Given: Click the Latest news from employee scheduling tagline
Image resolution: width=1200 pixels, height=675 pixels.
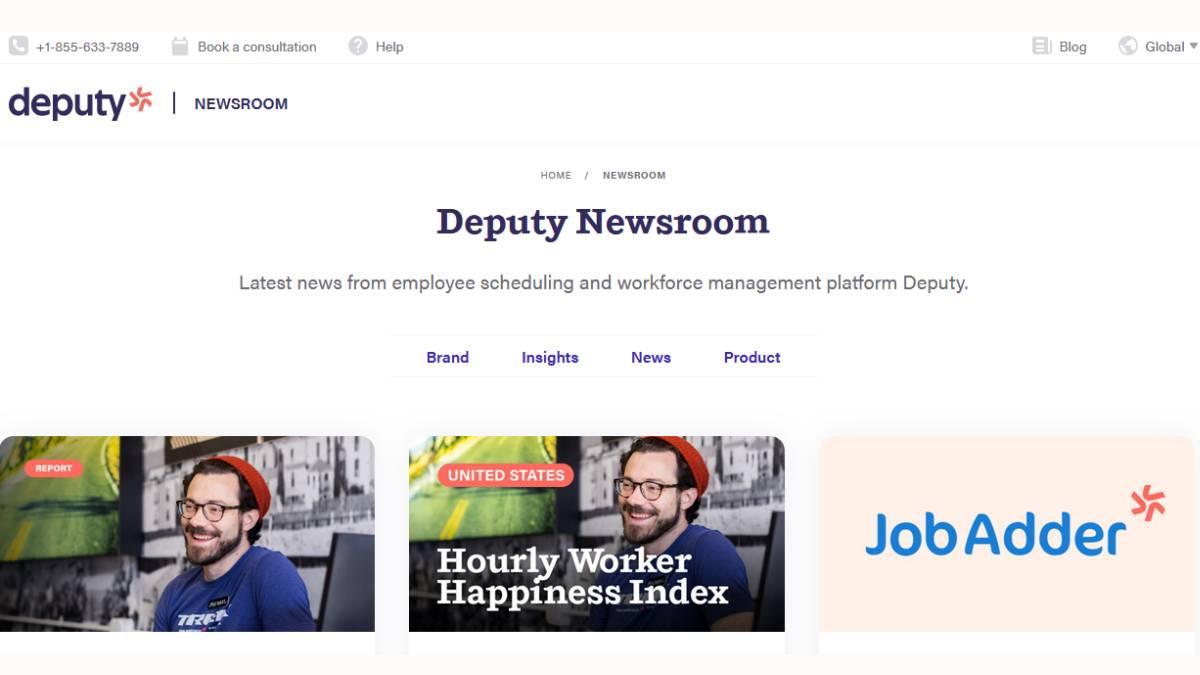Looking at the screenshot, I should click(x=603, y=283).
